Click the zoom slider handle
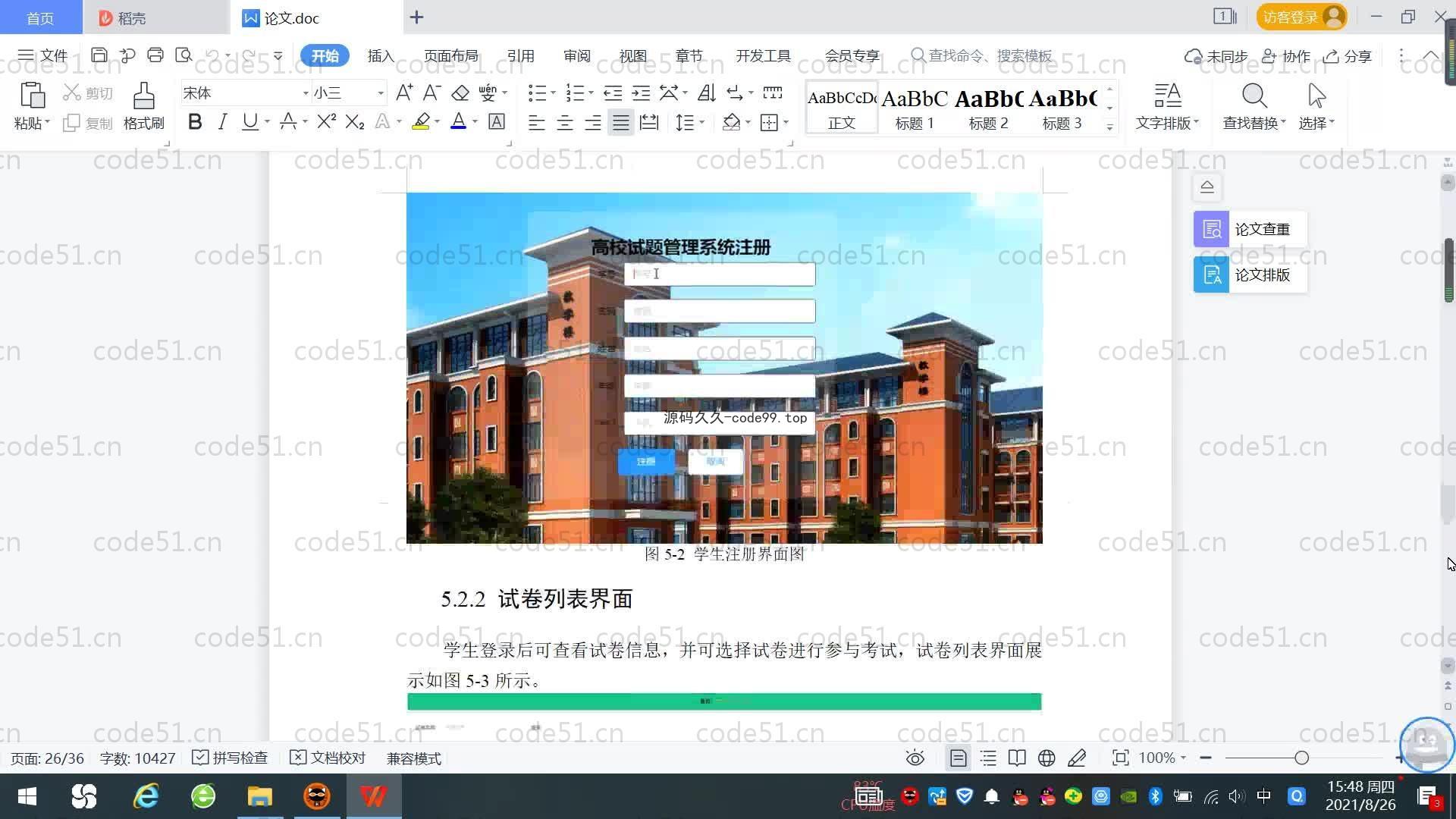This screenshot has width=1456, height=819. 1301,758
